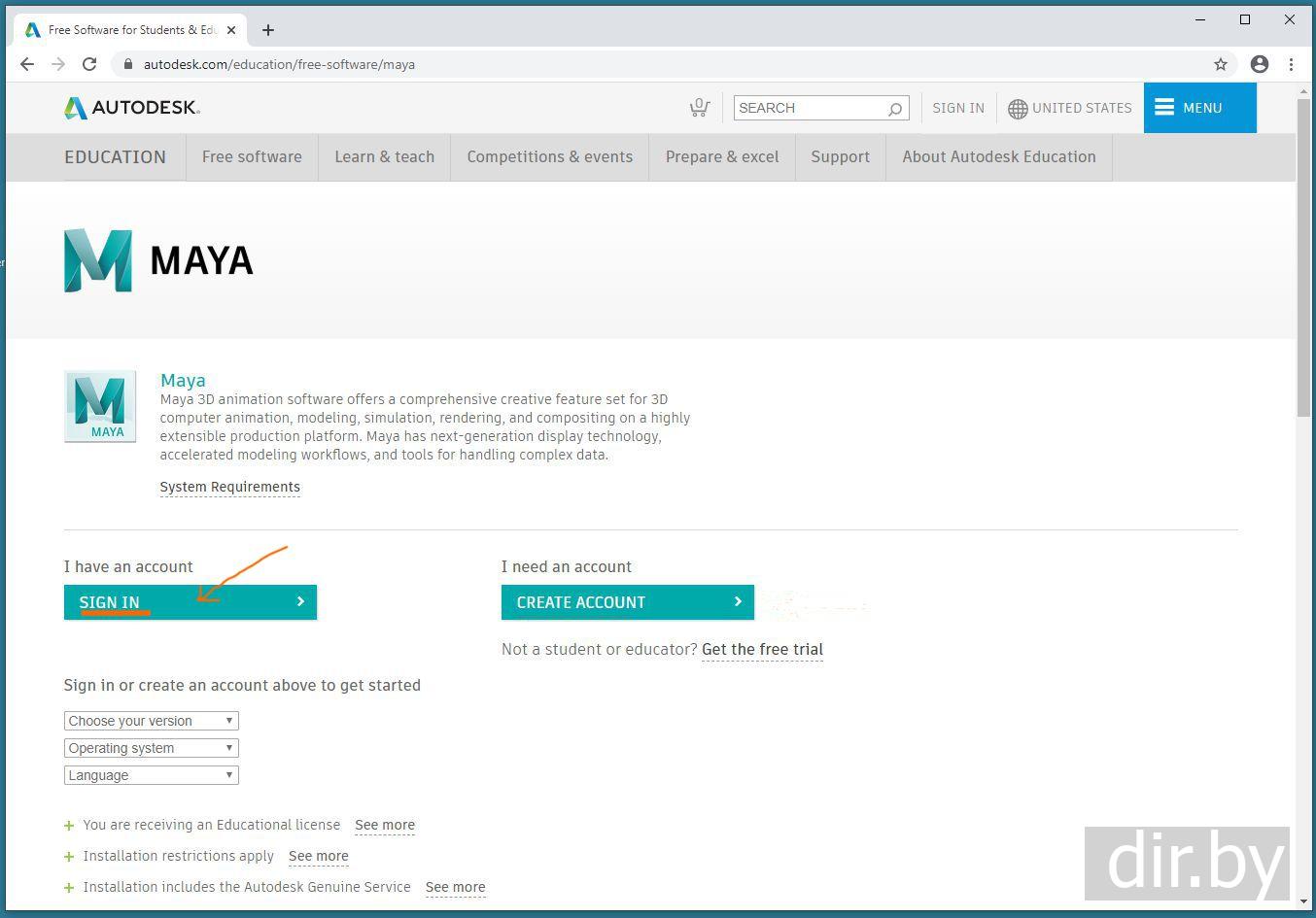Open the Language dropdown
This screenshot has width=1316, height=918.
[x=151, y=775]
